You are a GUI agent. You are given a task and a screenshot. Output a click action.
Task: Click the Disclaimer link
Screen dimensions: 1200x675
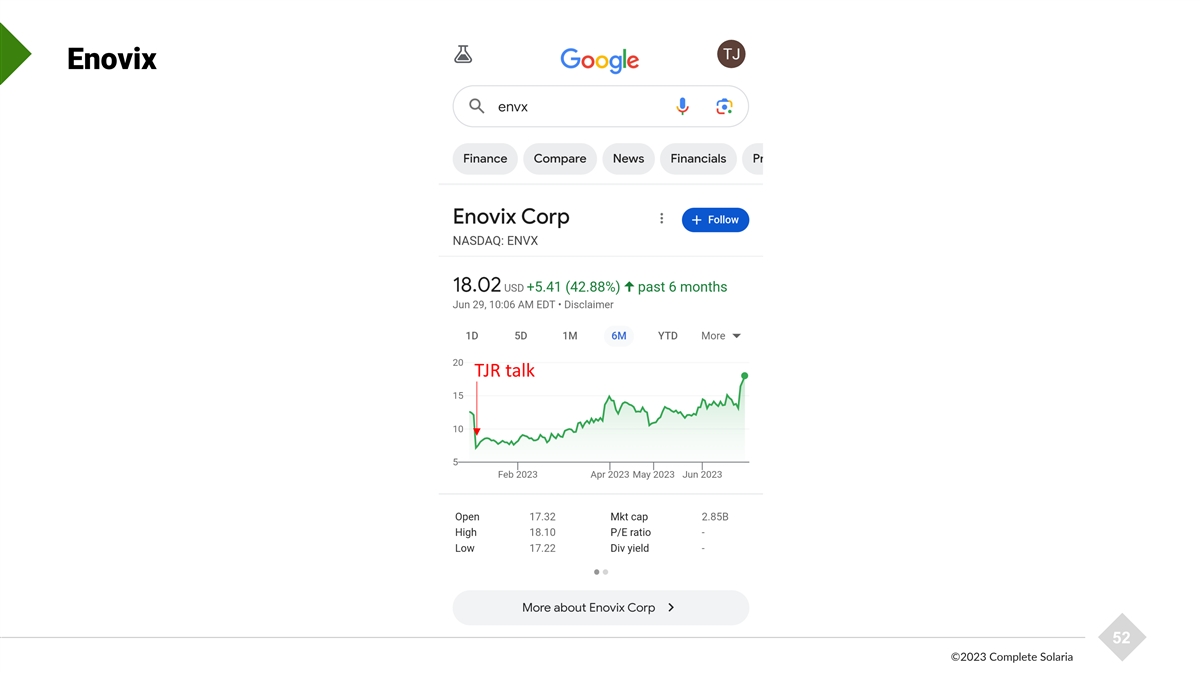(589, 305)
